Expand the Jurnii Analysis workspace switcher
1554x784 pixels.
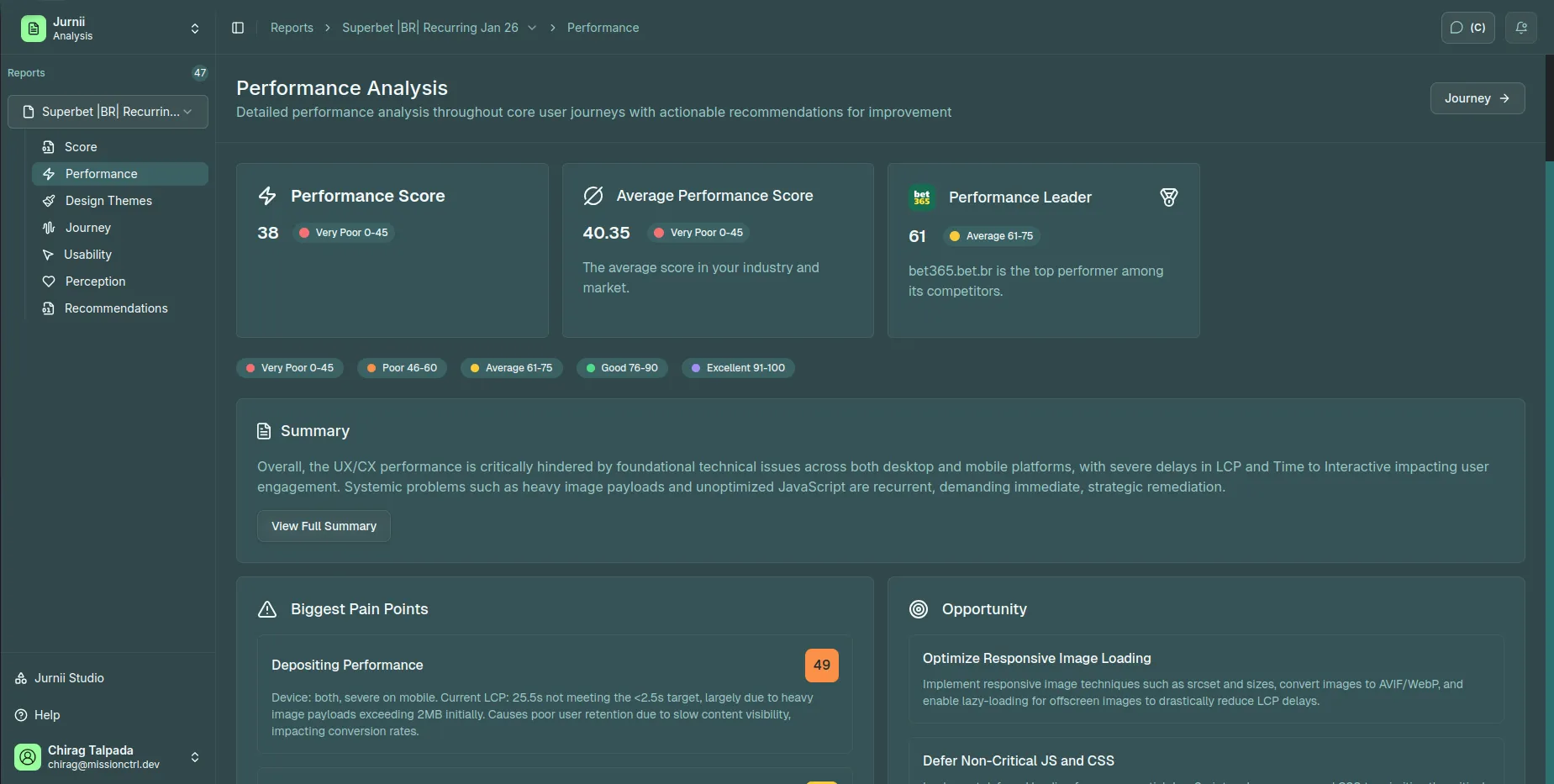(195, 29)
